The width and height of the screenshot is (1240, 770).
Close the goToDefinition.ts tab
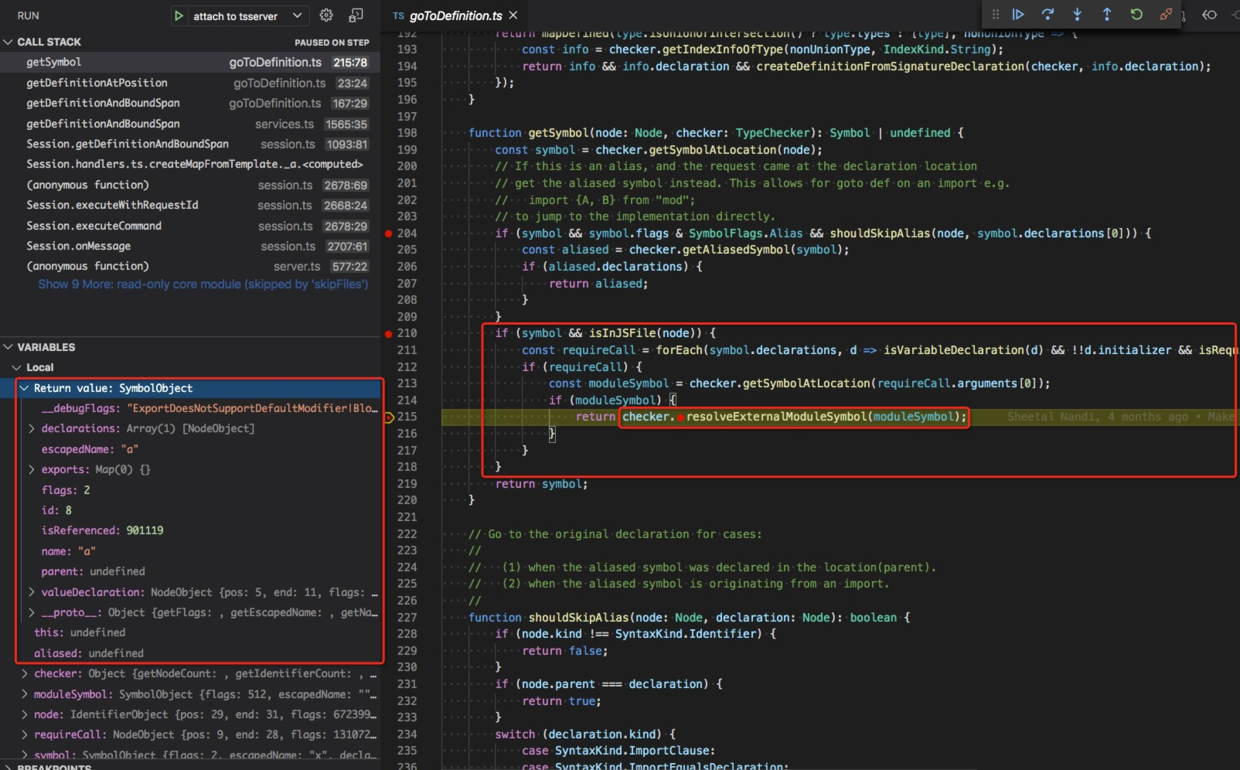513,16
